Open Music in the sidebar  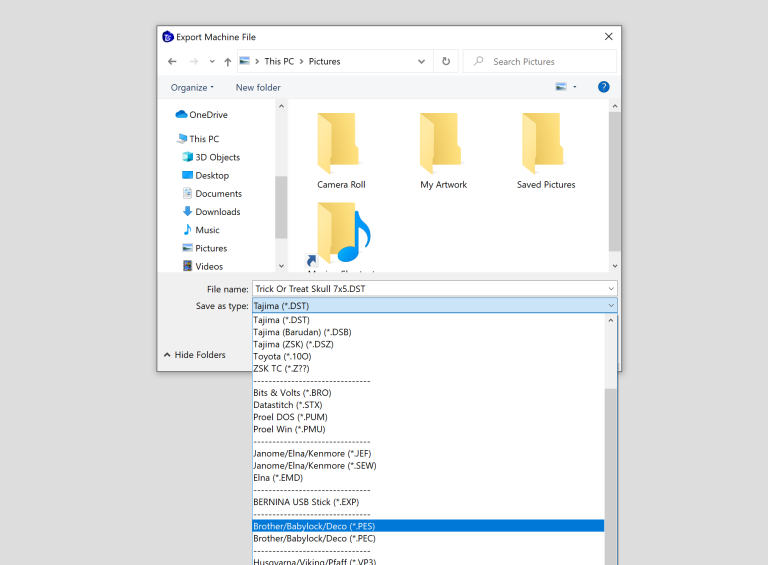pyautogui.click(x=201, y=230)
